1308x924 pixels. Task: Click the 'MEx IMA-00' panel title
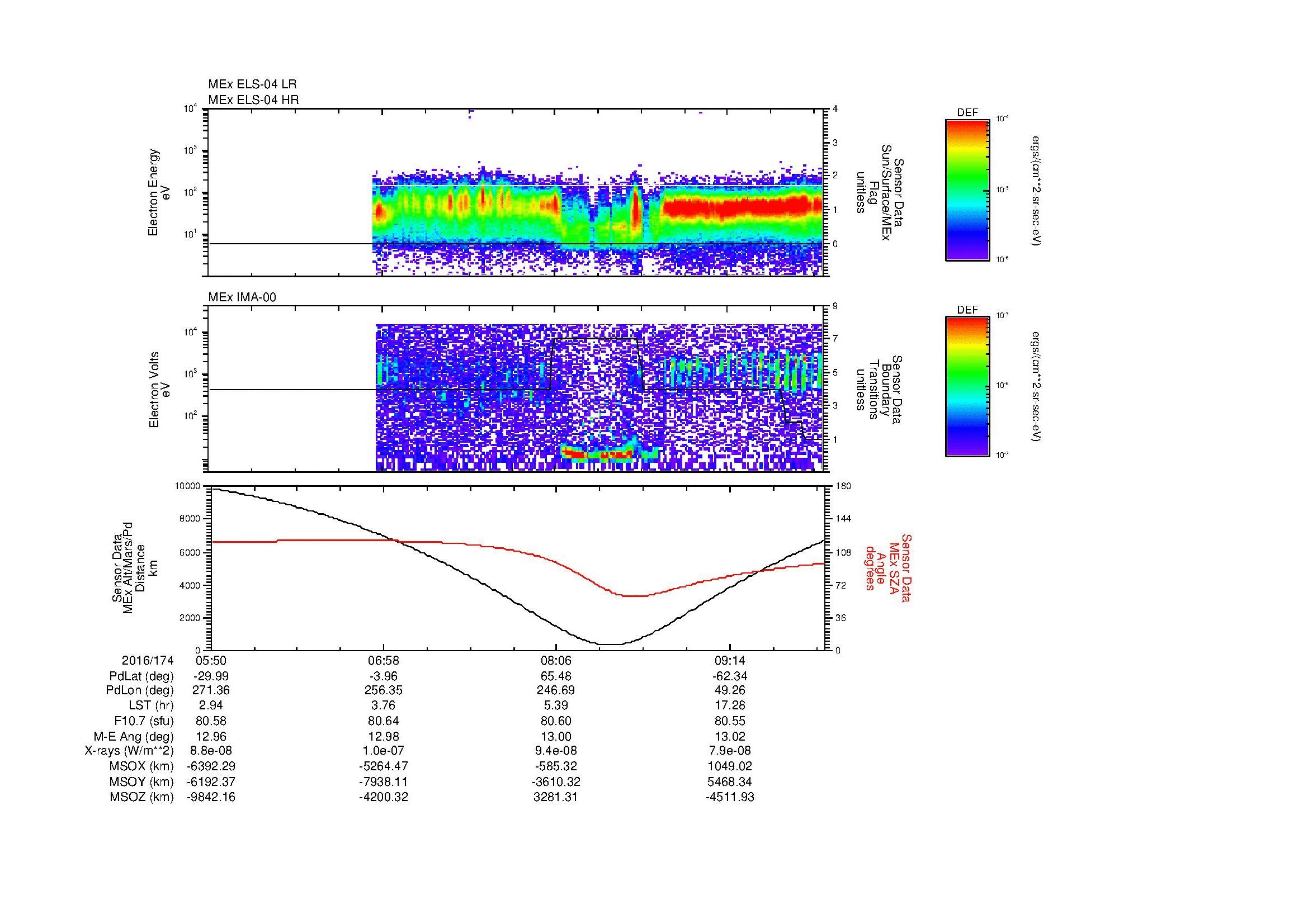(x=242, y=297)
